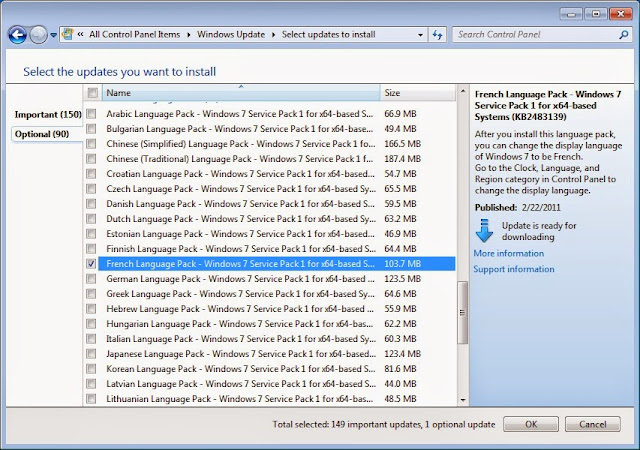640x450 pixels.
Task: Check the Arabic Language Pack checkbox
Action: tap(91, 114)
